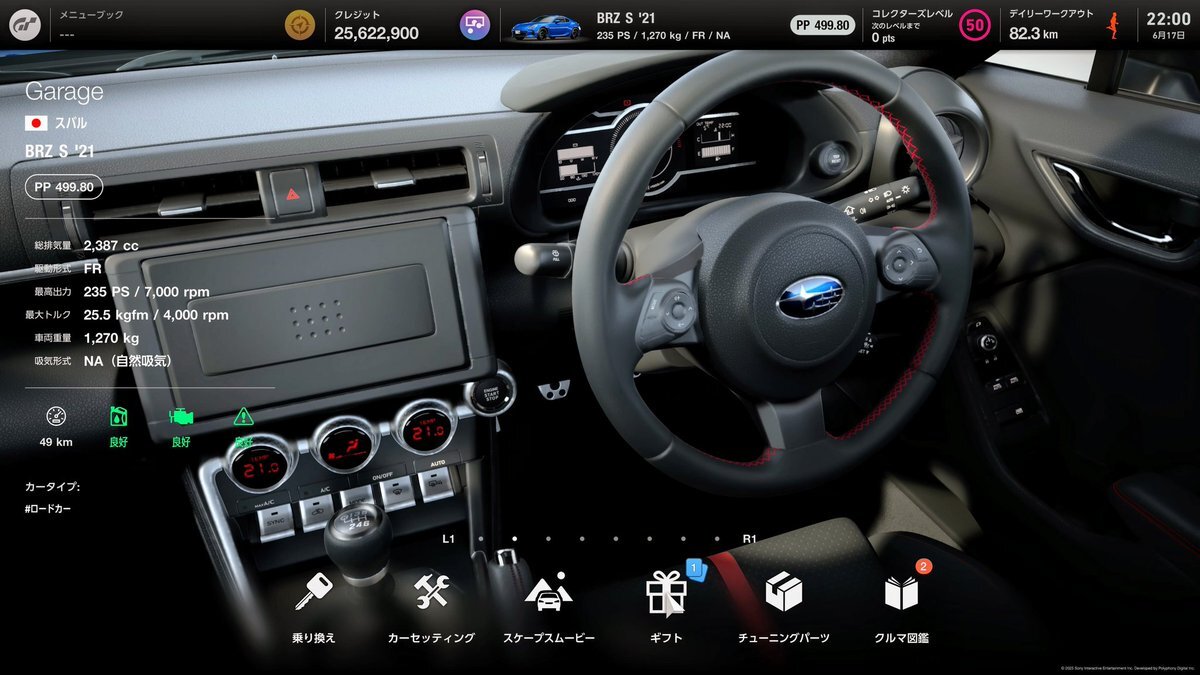Image resolution: width=1200 pixels, height=675 pixels.
Task: Click the top bar PP 499.80 badge
Action: 823,25
